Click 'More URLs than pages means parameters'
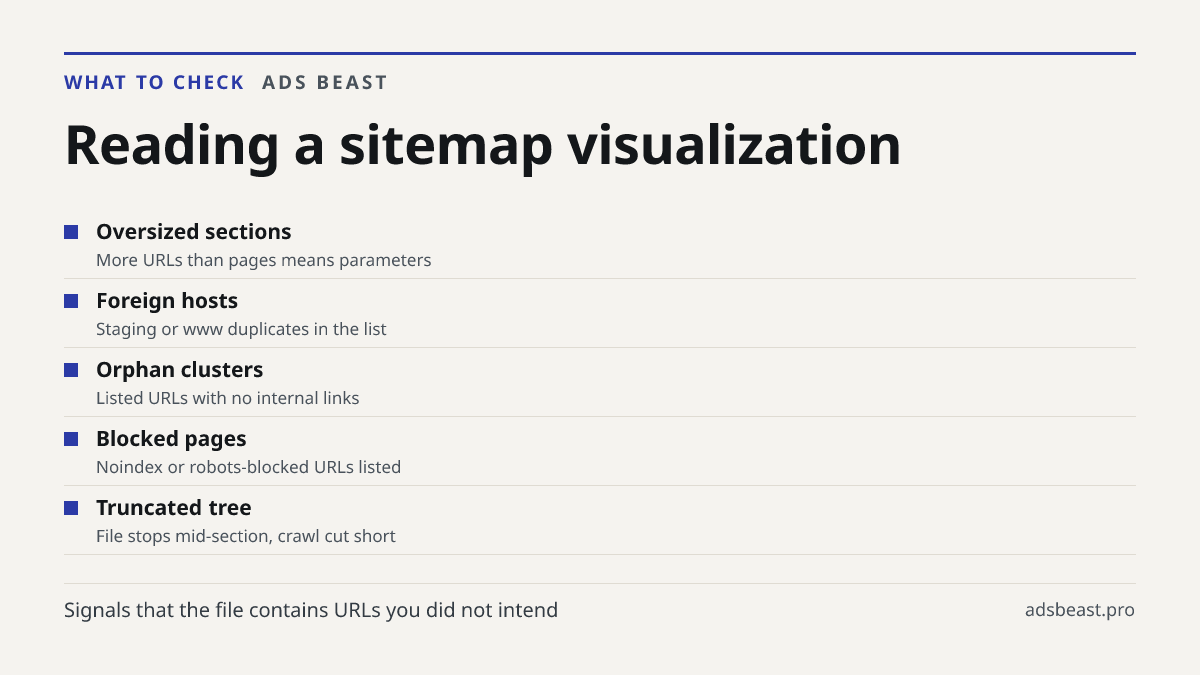This screenshot has width=1200, height=675. pos(264,260)
